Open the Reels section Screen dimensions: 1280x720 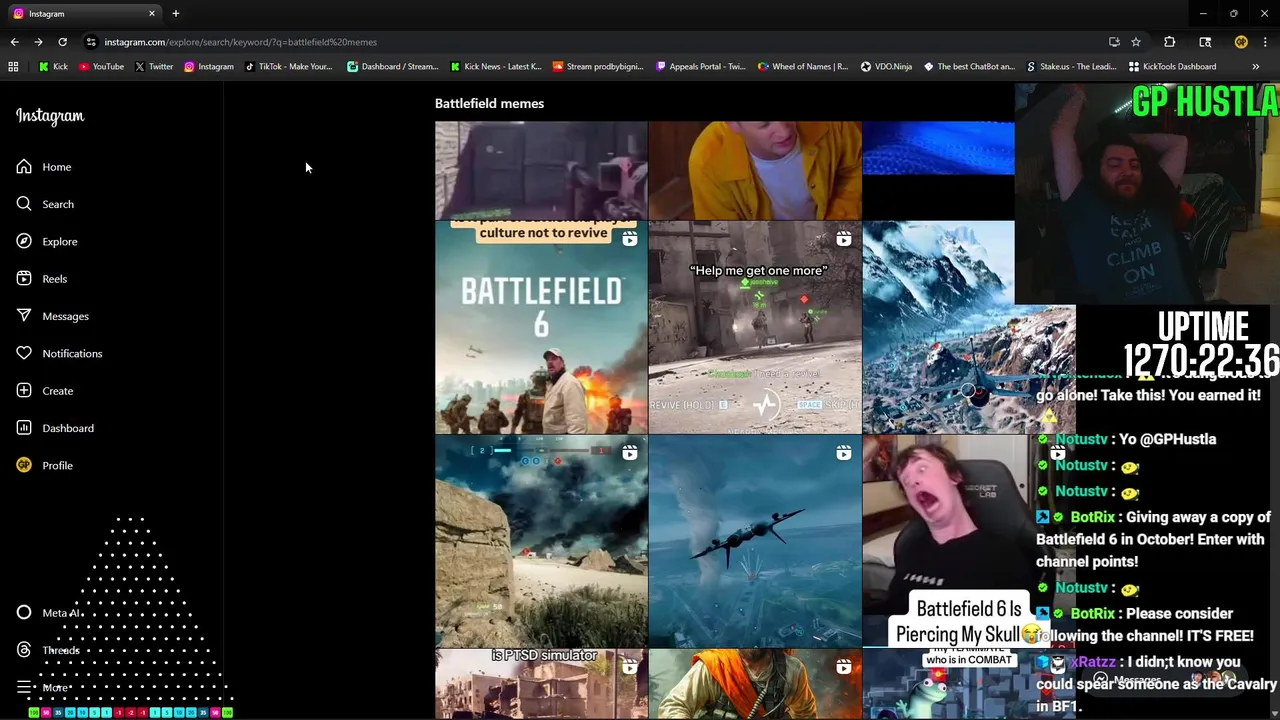[42, 279]
